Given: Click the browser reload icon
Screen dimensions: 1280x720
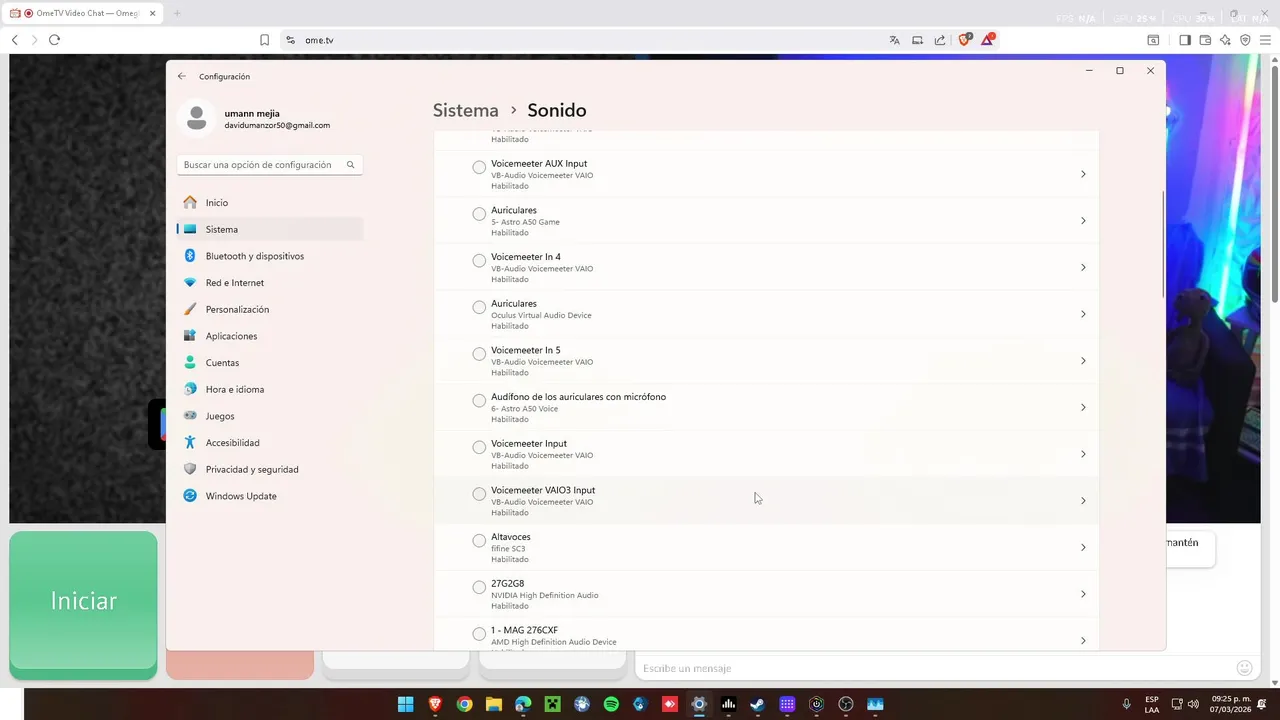Looking at the screenshot, I should (x=54, y=40).
